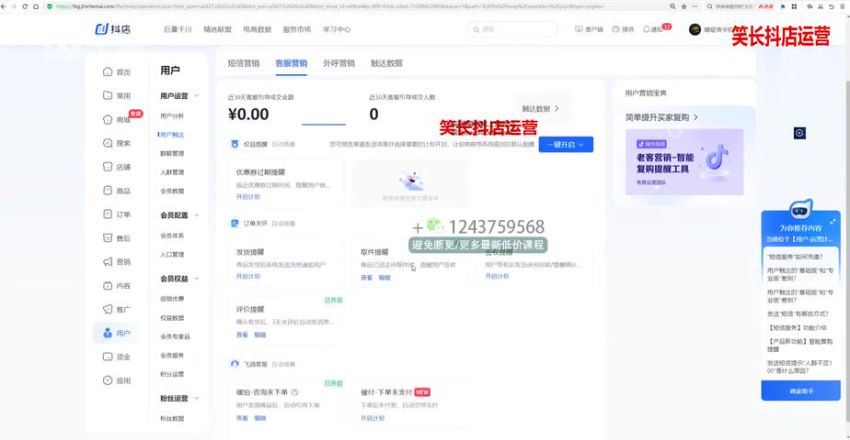The image size is (850, 440).
Task: Select 积分运营 in user submenu
Action: [172, 374]
